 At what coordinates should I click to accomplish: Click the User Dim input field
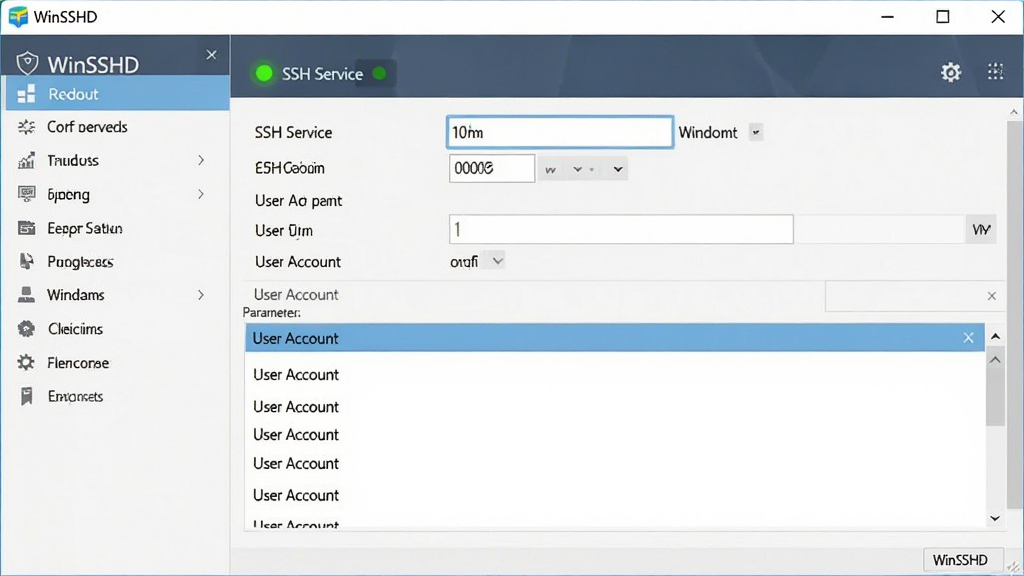621,229
